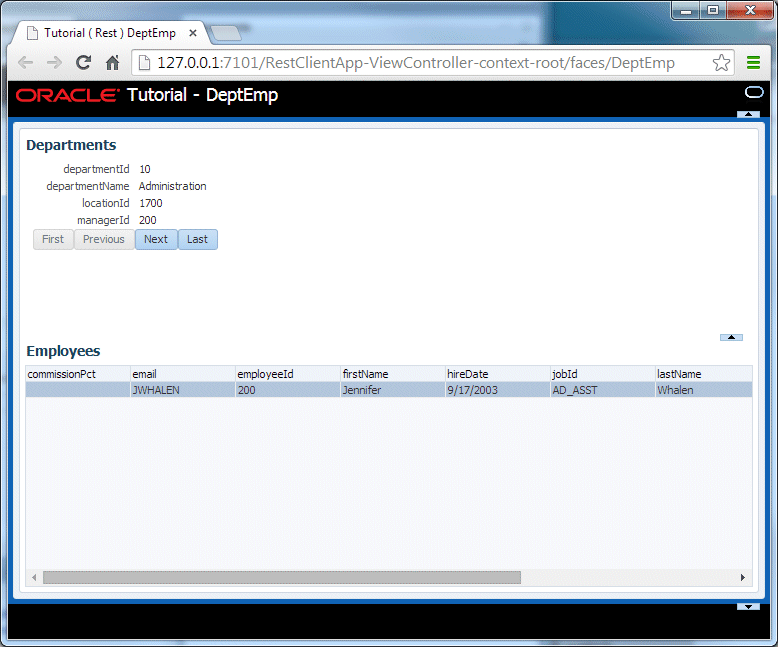Minimize the browser window
Screen dimensions: 778x647
coord(686,10)
